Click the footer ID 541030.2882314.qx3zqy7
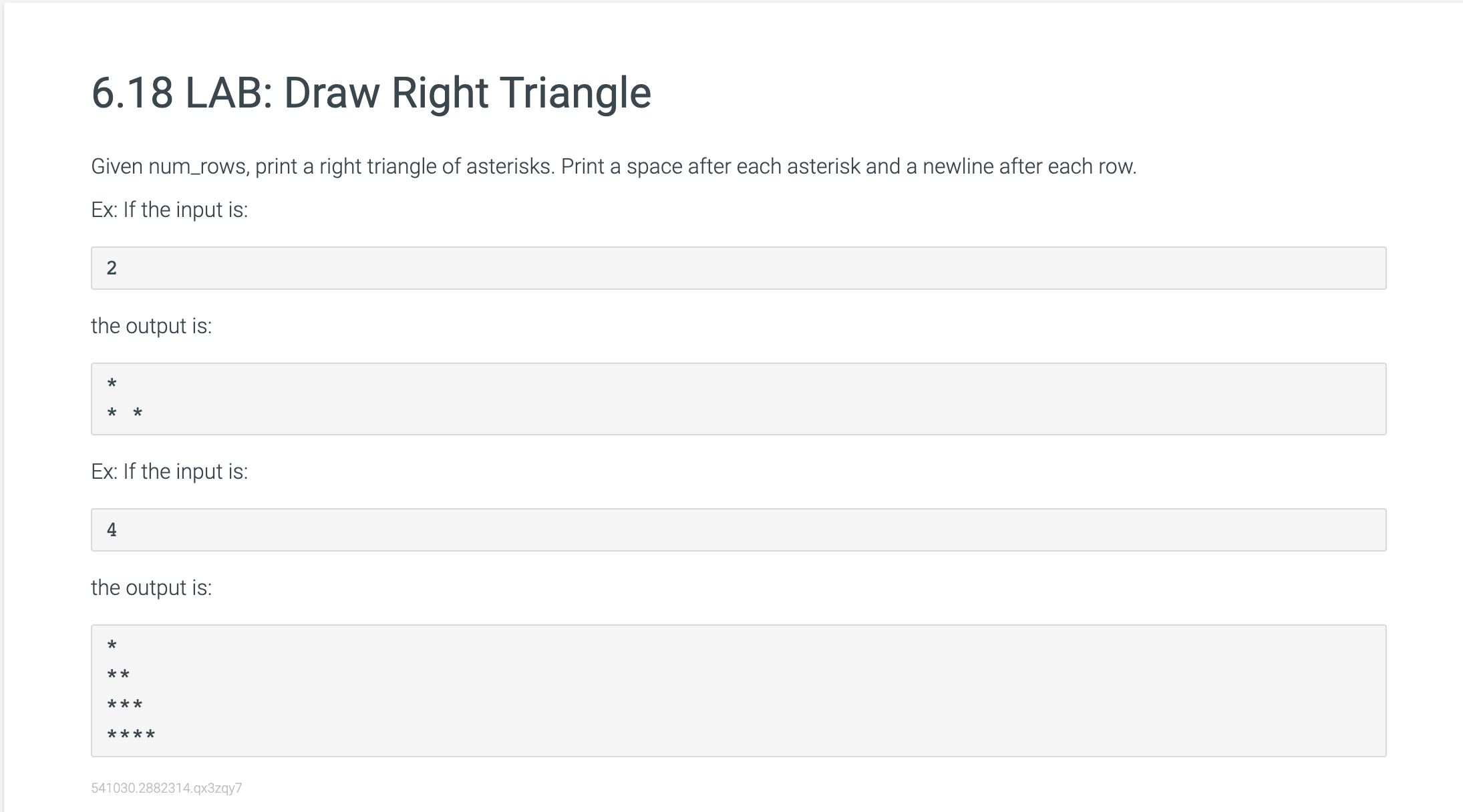The image size is (1463, 812). [x=166, y=788]
